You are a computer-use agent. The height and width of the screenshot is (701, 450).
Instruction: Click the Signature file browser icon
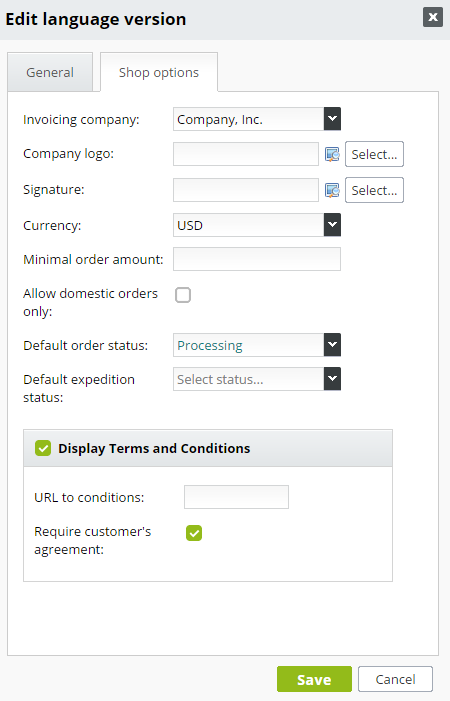(332, 190)
